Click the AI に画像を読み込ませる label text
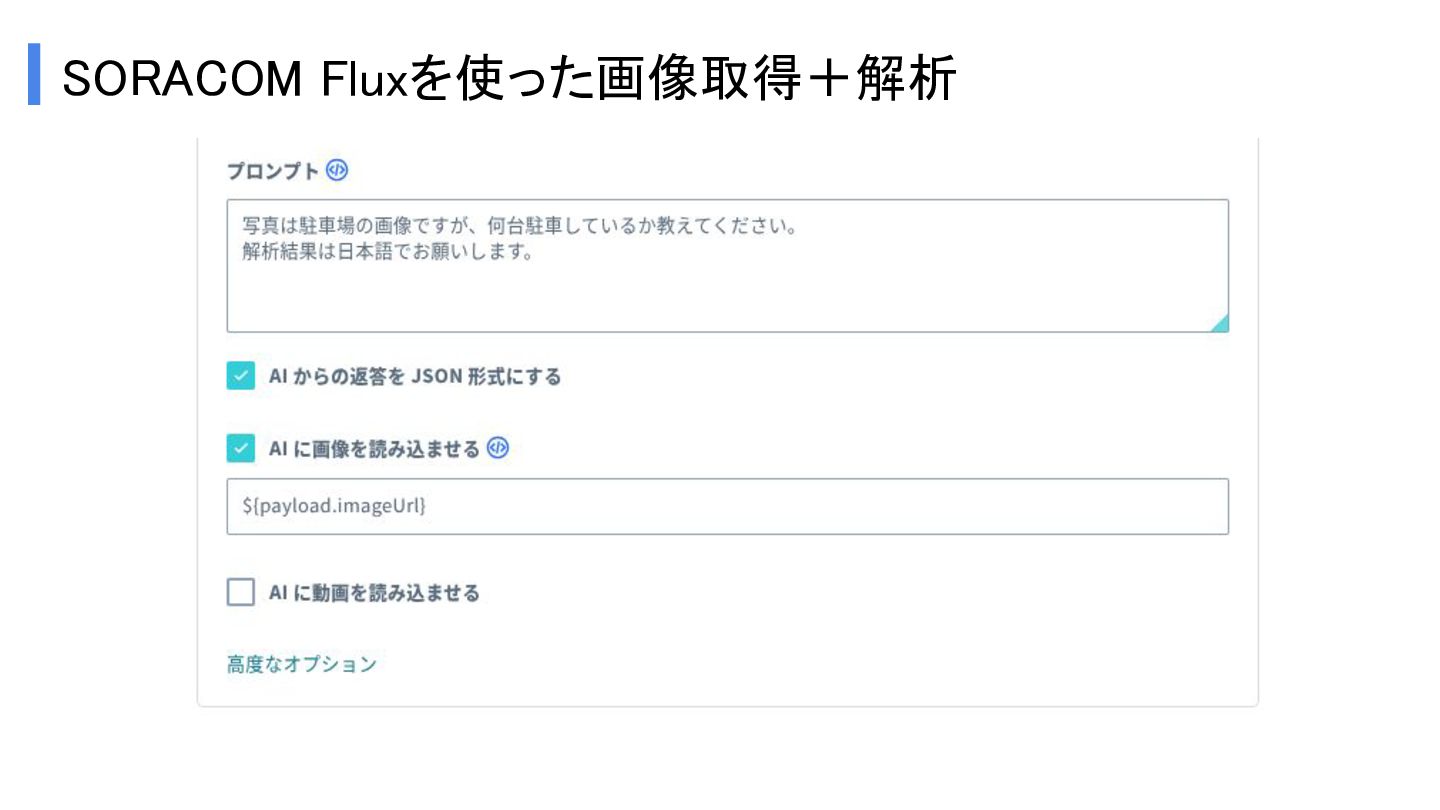The height and width of the screenshot is (810, 1440). [374, 450]
